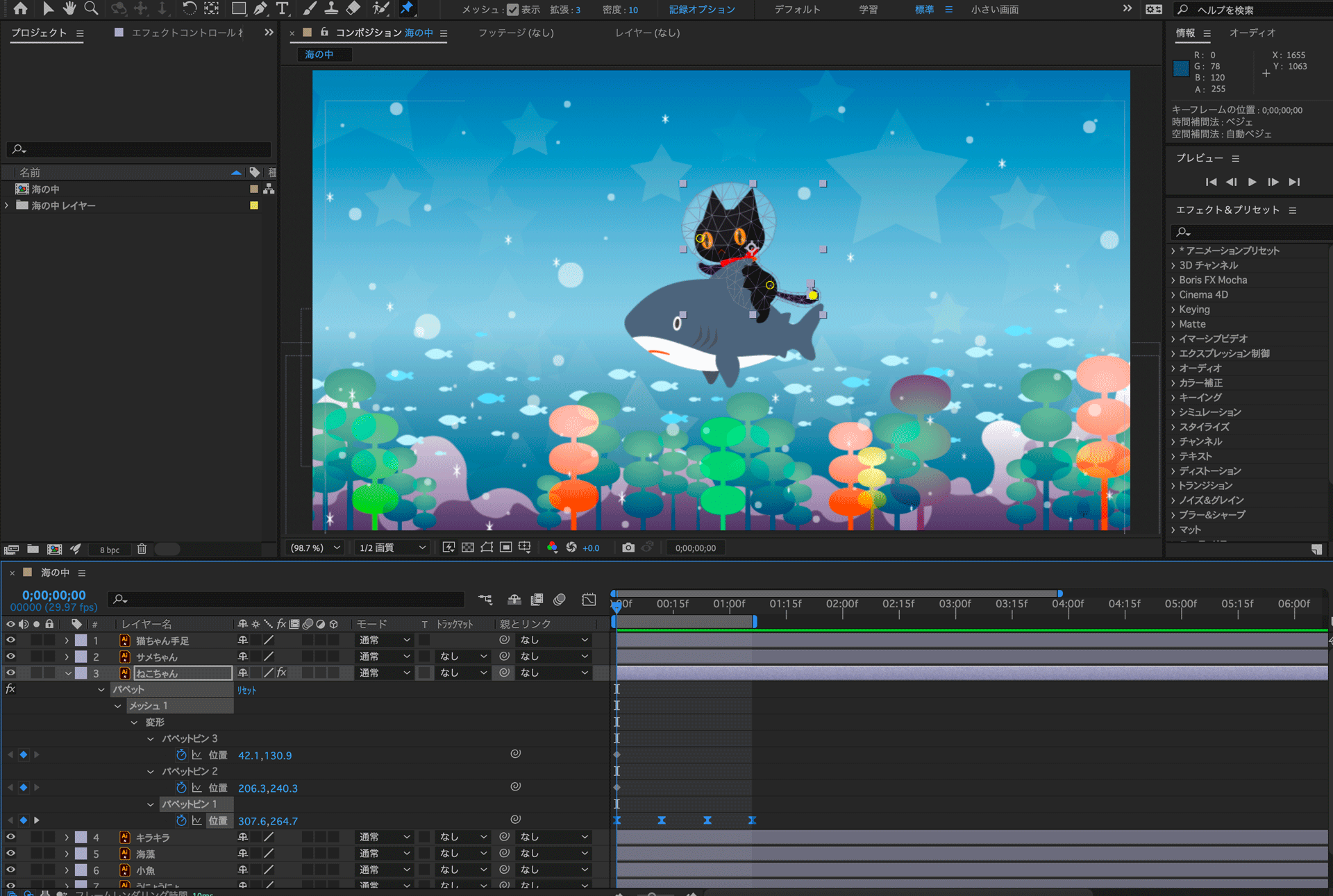Select the Type text tool
1333x896 pixels.
pos(282,8)
